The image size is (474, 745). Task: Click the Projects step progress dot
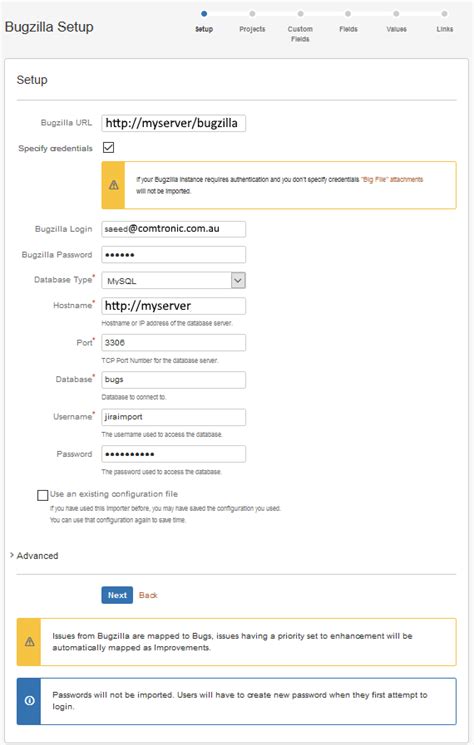(252, 14)
